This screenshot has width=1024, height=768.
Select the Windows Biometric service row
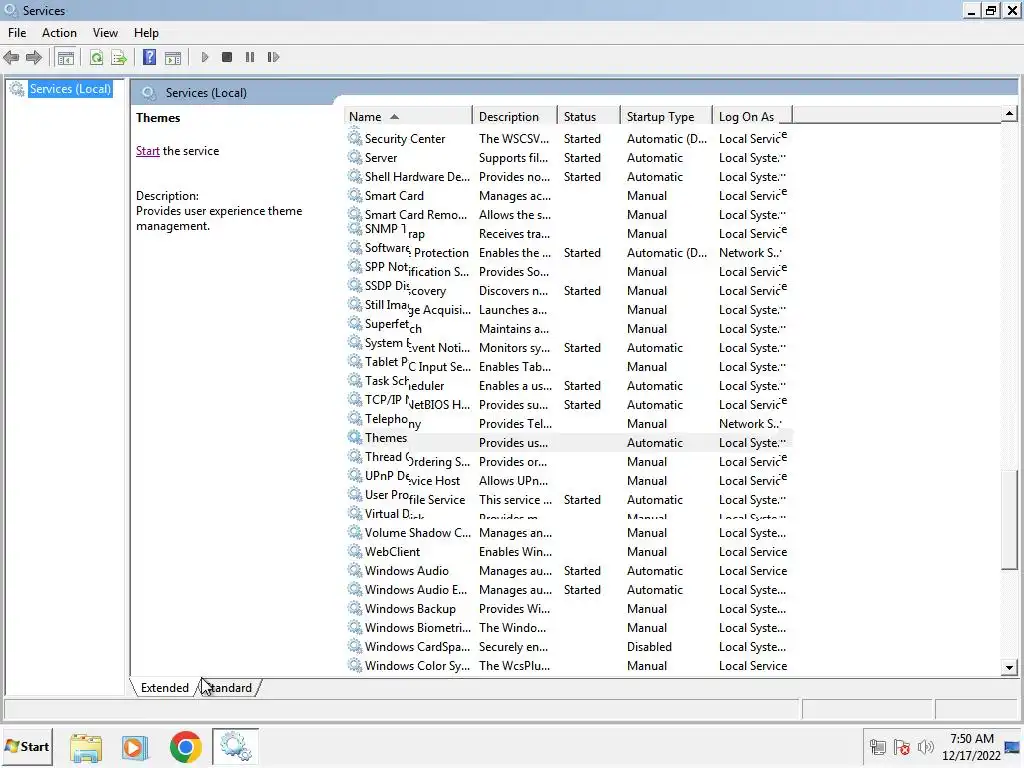click(568, 628)
